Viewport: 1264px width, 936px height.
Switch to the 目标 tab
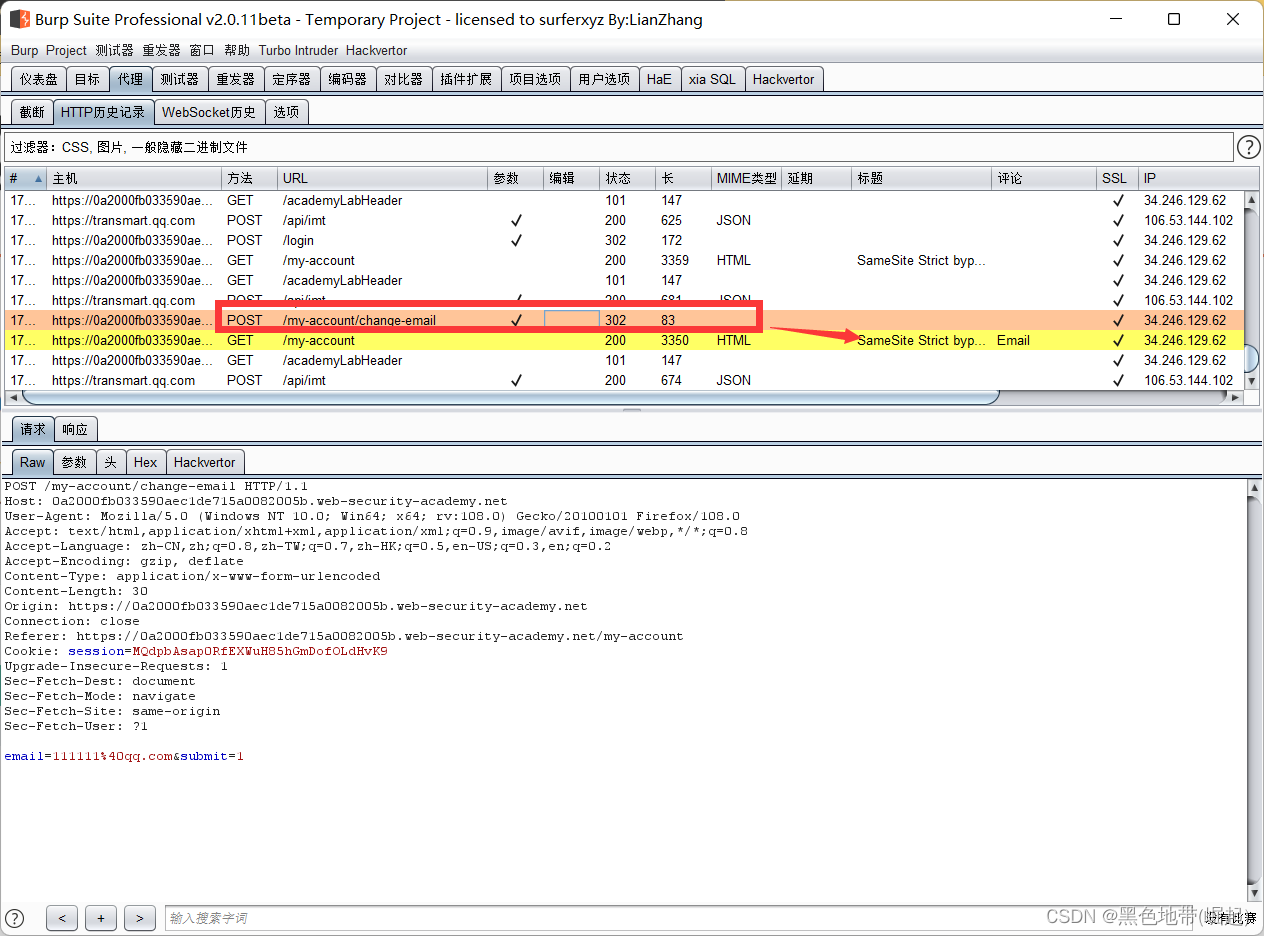[x=87, y=79]
